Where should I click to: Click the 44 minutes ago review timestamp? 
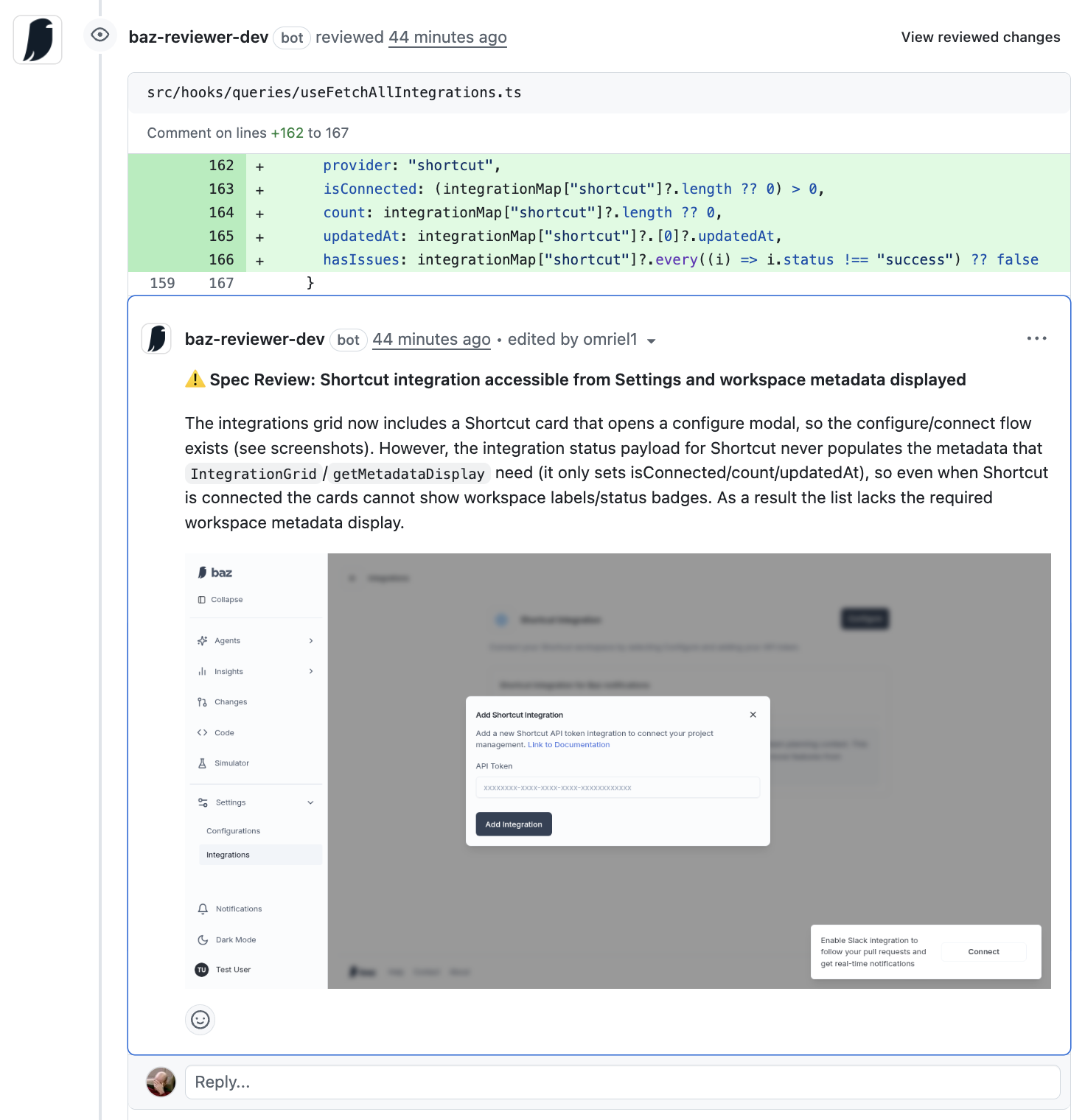(447, 37)
